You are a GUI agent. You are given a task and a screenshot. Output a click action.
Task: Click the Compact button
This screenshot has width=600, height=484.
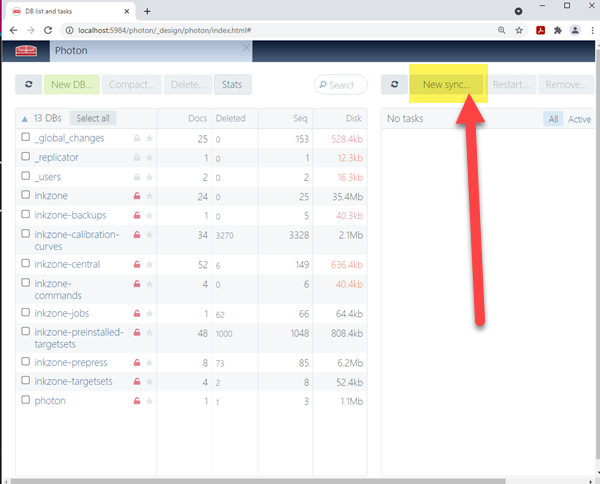(132, 84)
